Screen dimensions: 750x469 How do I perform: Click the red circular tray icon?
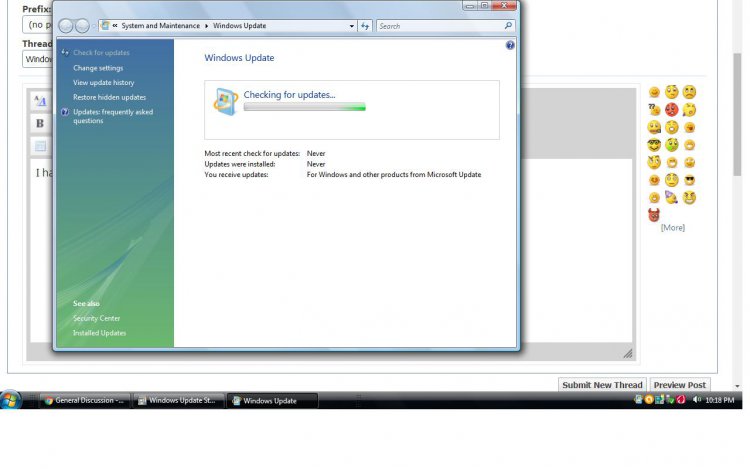[x=681, y=400]
